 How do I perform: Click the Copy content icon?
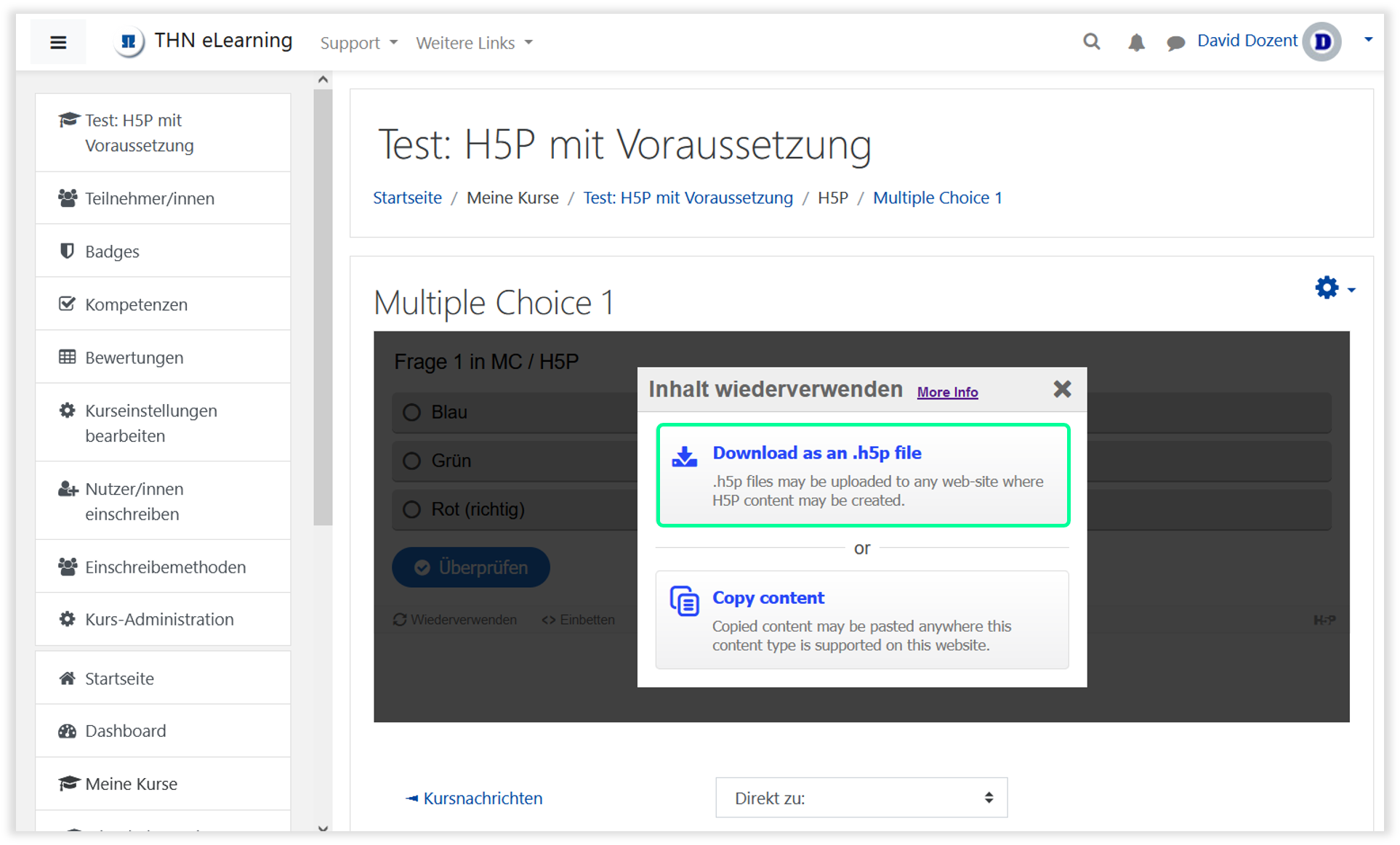[684, 601]
